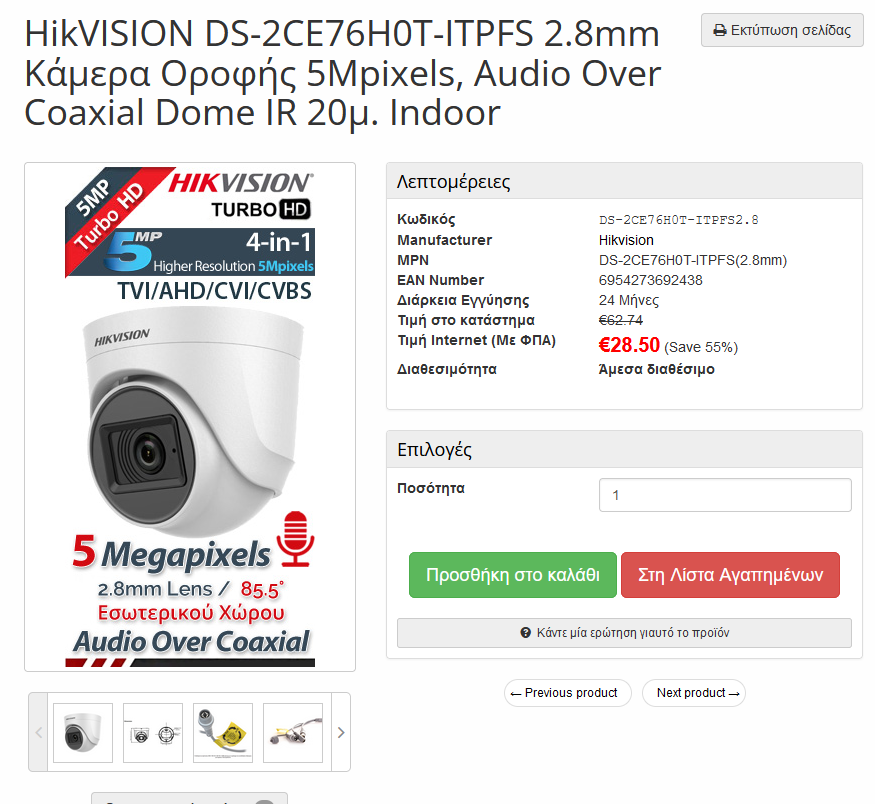Select the dimensions diagram thumbnail
Screen dimensions: 875x804
153,733
